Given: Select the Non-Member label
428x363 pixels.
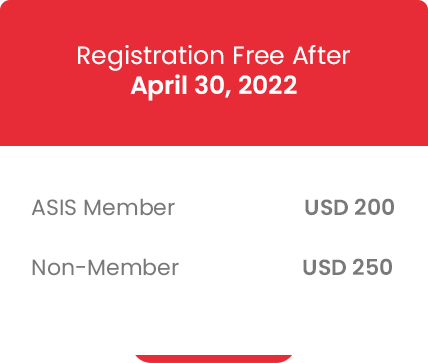Looking at the screenshot, I should click(105, 267).
